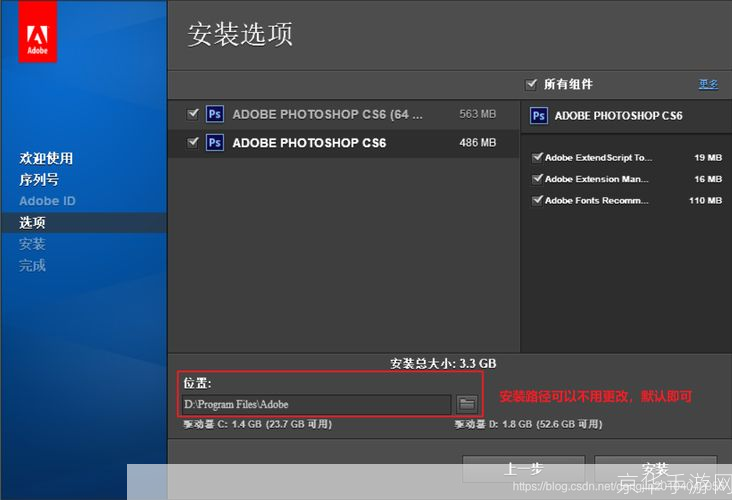Select Adobe ID step in sidebar
The height and width of the screenshot is (500, 732).
pos(47,201)
